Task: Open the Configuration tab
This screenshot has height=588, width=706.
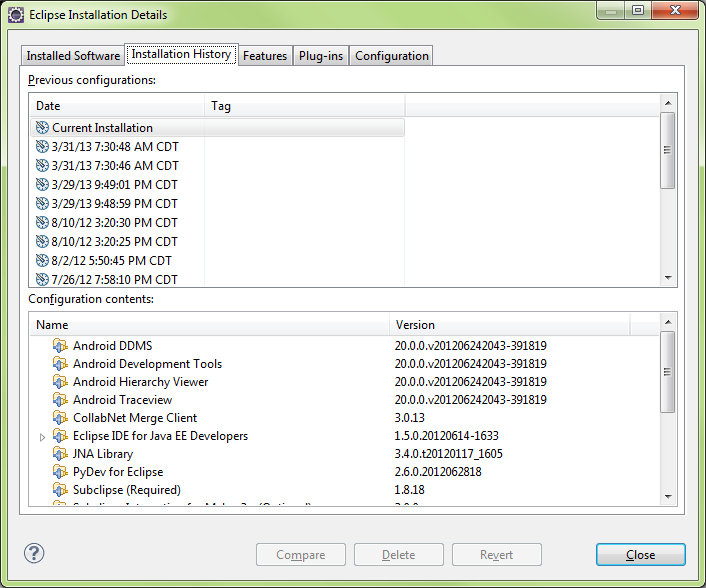Action: pos(391,56)
